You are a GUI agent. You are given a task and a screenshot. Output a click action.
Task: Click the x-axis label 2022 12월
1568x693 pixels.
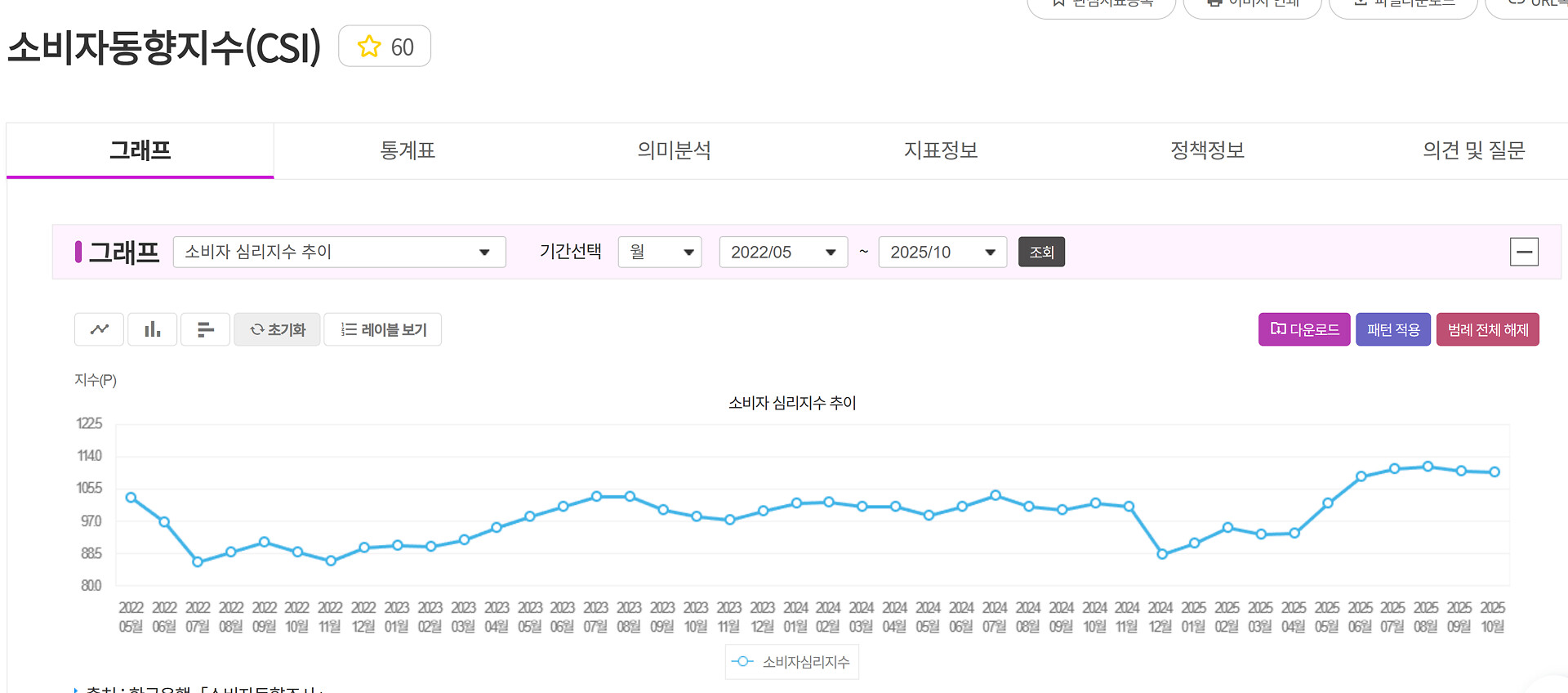(363, 617)
